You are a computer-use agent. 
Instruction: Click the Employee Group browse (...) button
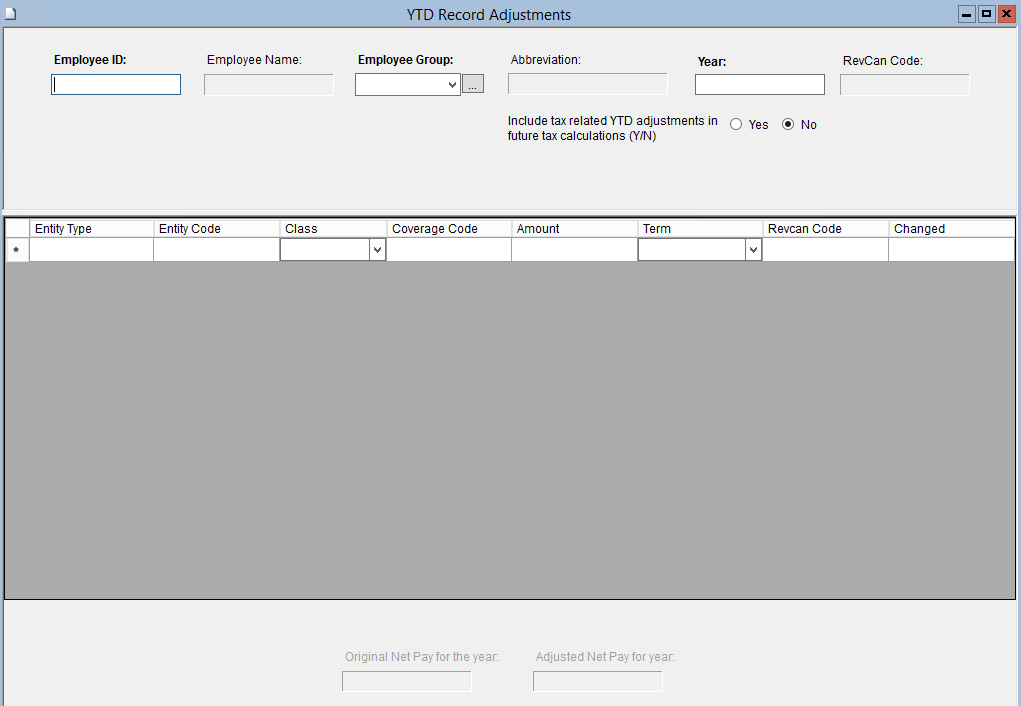tap(473, 85)
